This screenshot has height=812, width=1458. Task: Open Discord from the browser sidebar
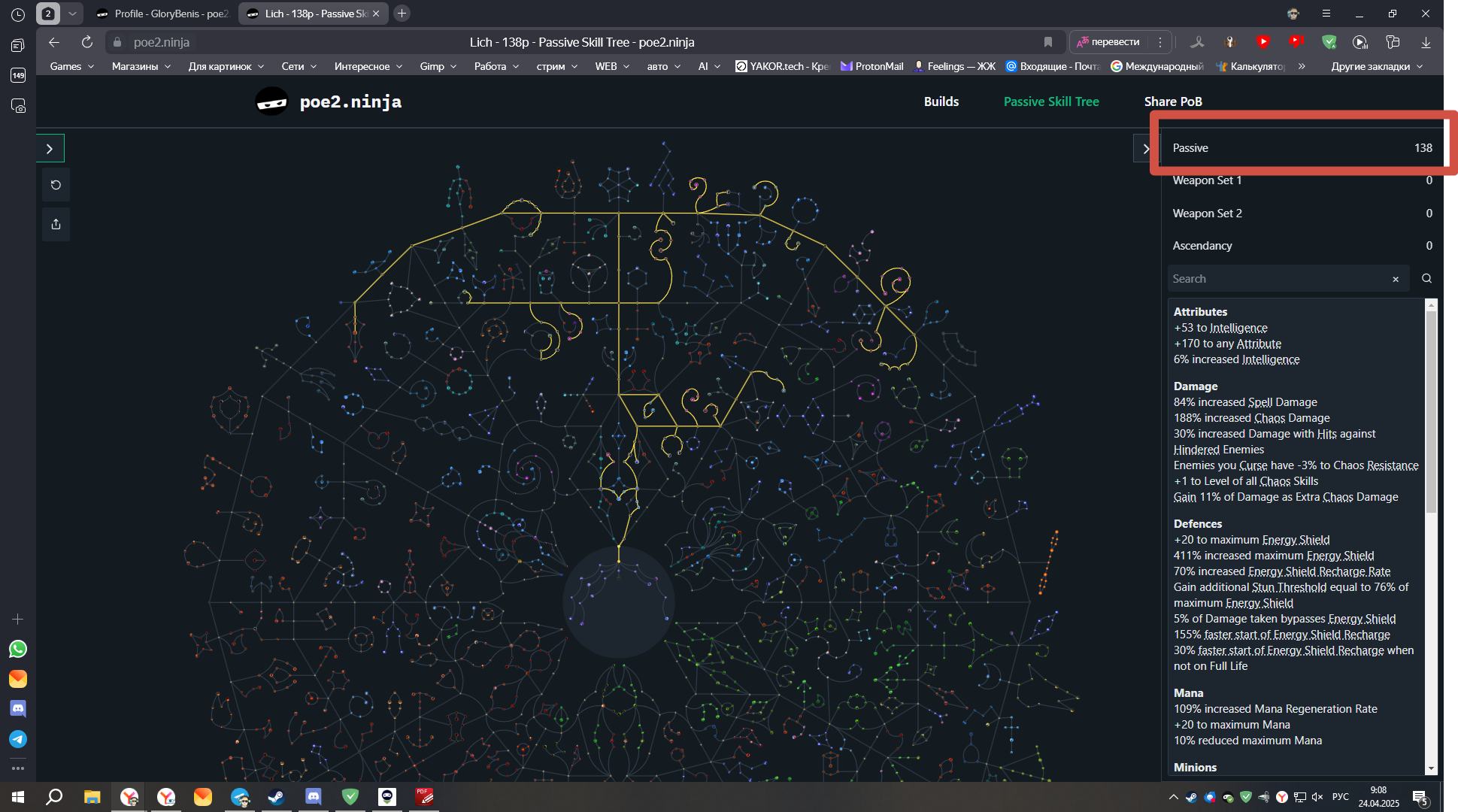coord(18,709)
